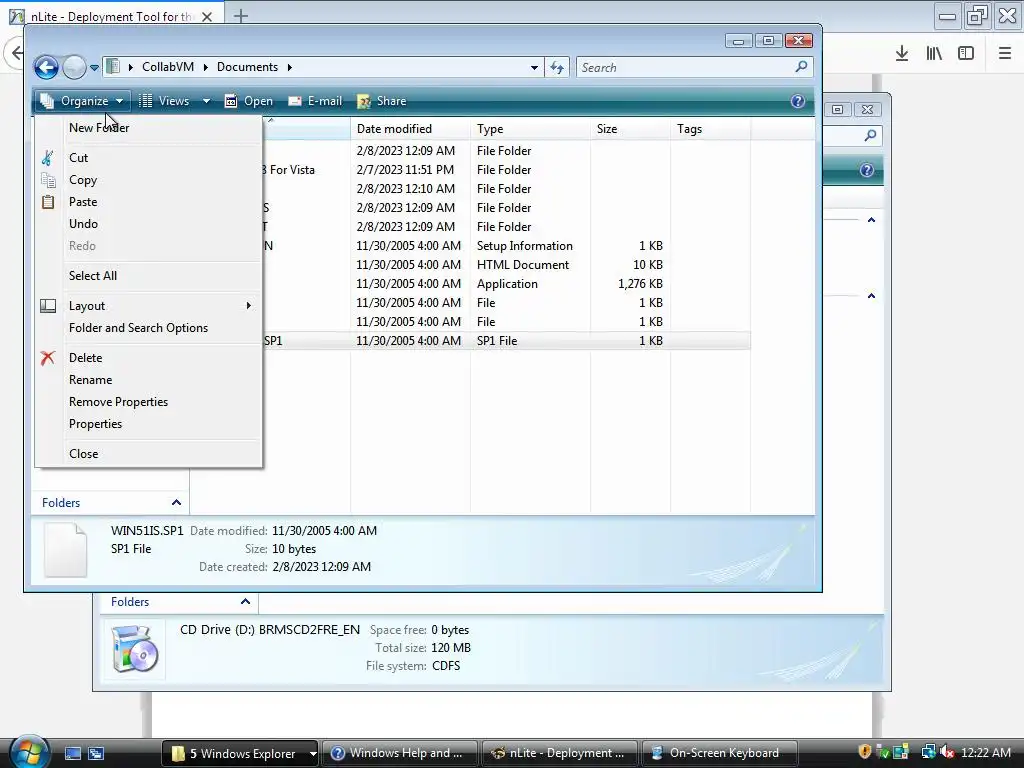1024x768 pixels.
Task: Sort by the Size column header
Action: (630, 129)
